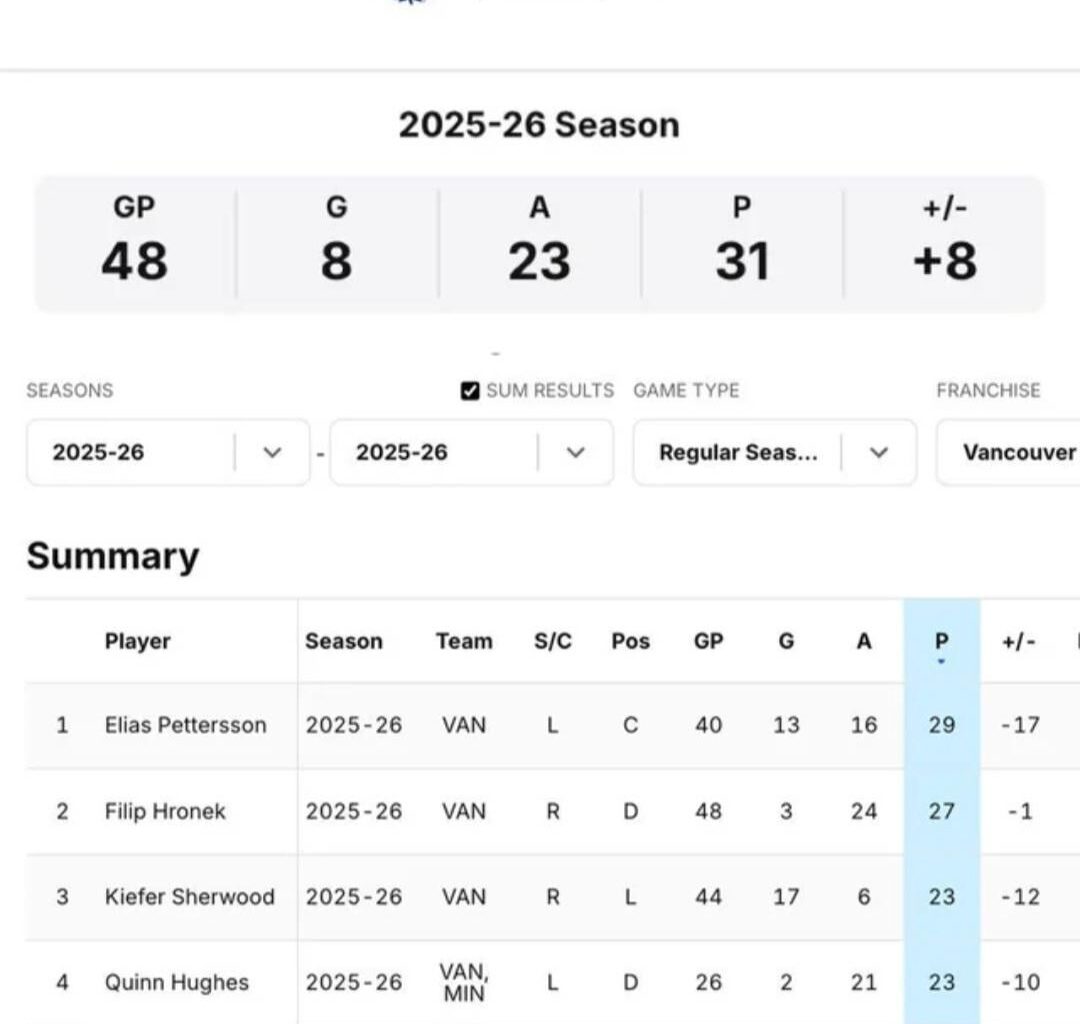Sort table by GP column header

(708, 641)
